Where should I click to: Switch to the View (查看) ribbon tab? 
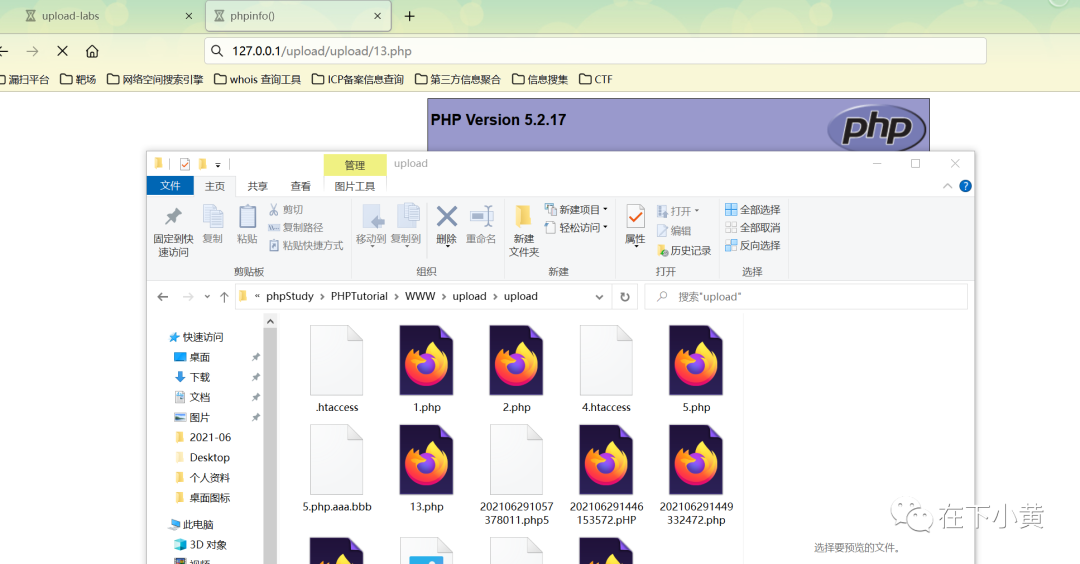pyautogui.click(x=300, y=186)
